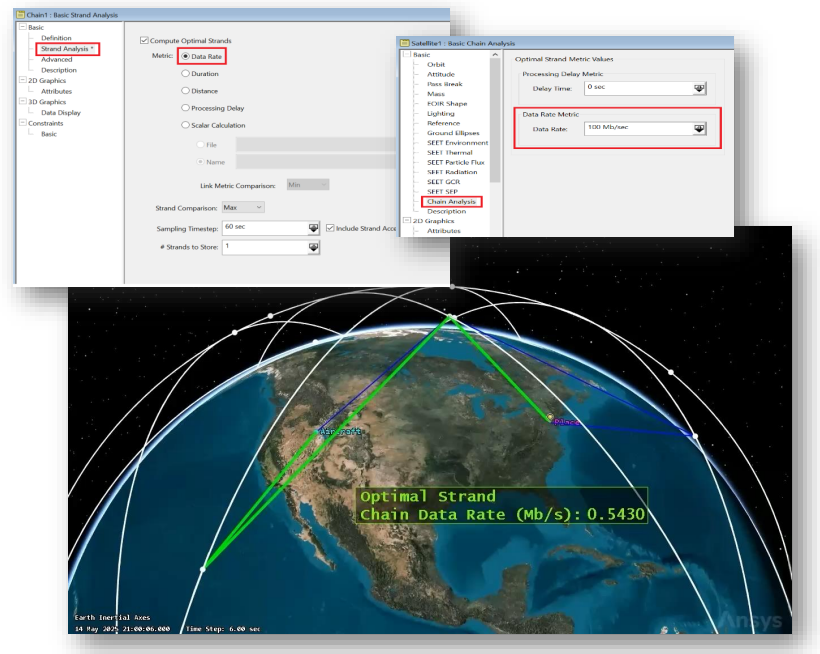
Task: Click the Aircraft label in 3D view
Action: [x=339, y=432]
